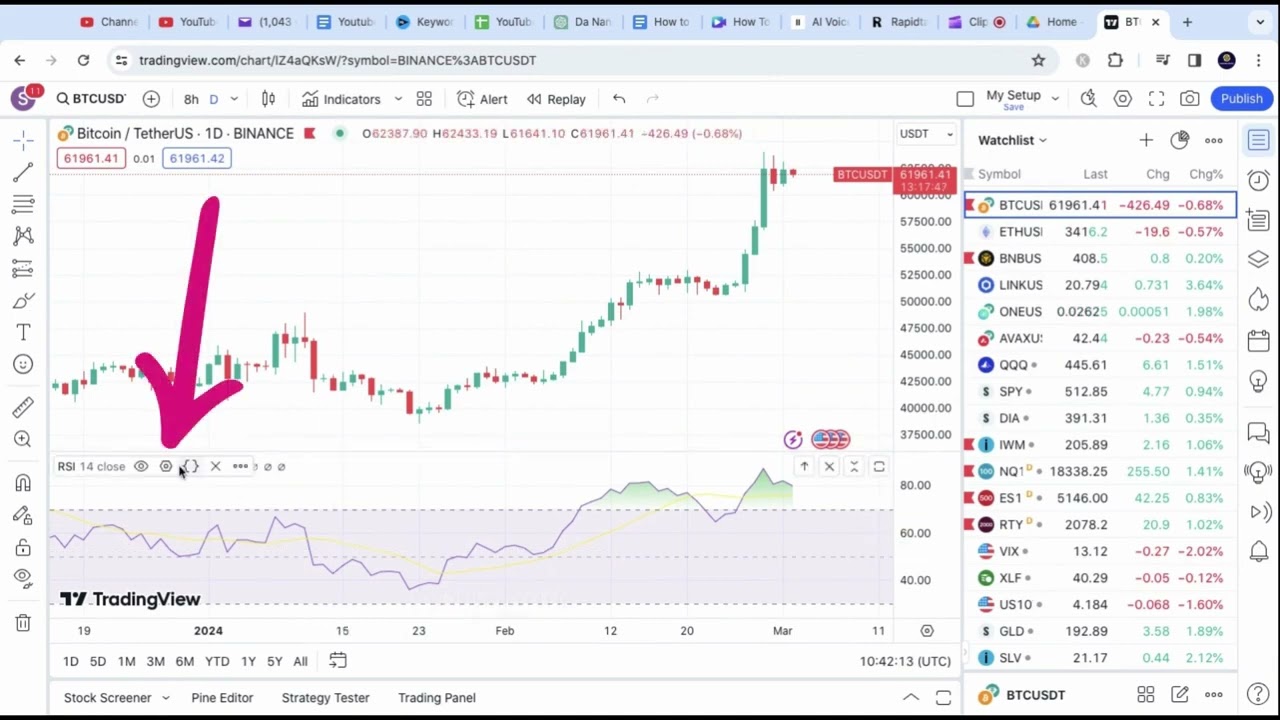
Task: Open the time axis settings gear
Action: tap(927, 631)
